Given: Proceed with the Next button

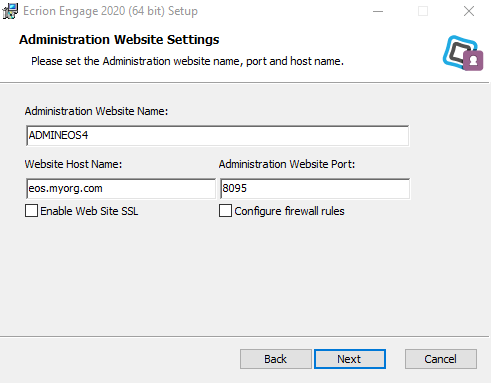Looking at the screenshot, I should pyautogui.click(x=350, y=359).
